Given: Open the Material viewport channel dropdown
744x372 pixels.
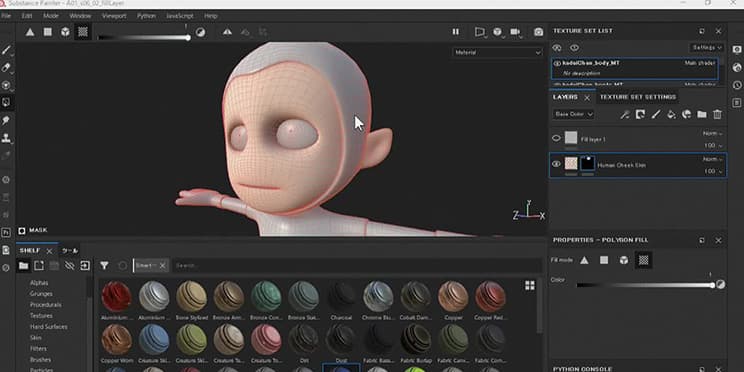Looking at the screenshot, I should [x=497, y=53].
